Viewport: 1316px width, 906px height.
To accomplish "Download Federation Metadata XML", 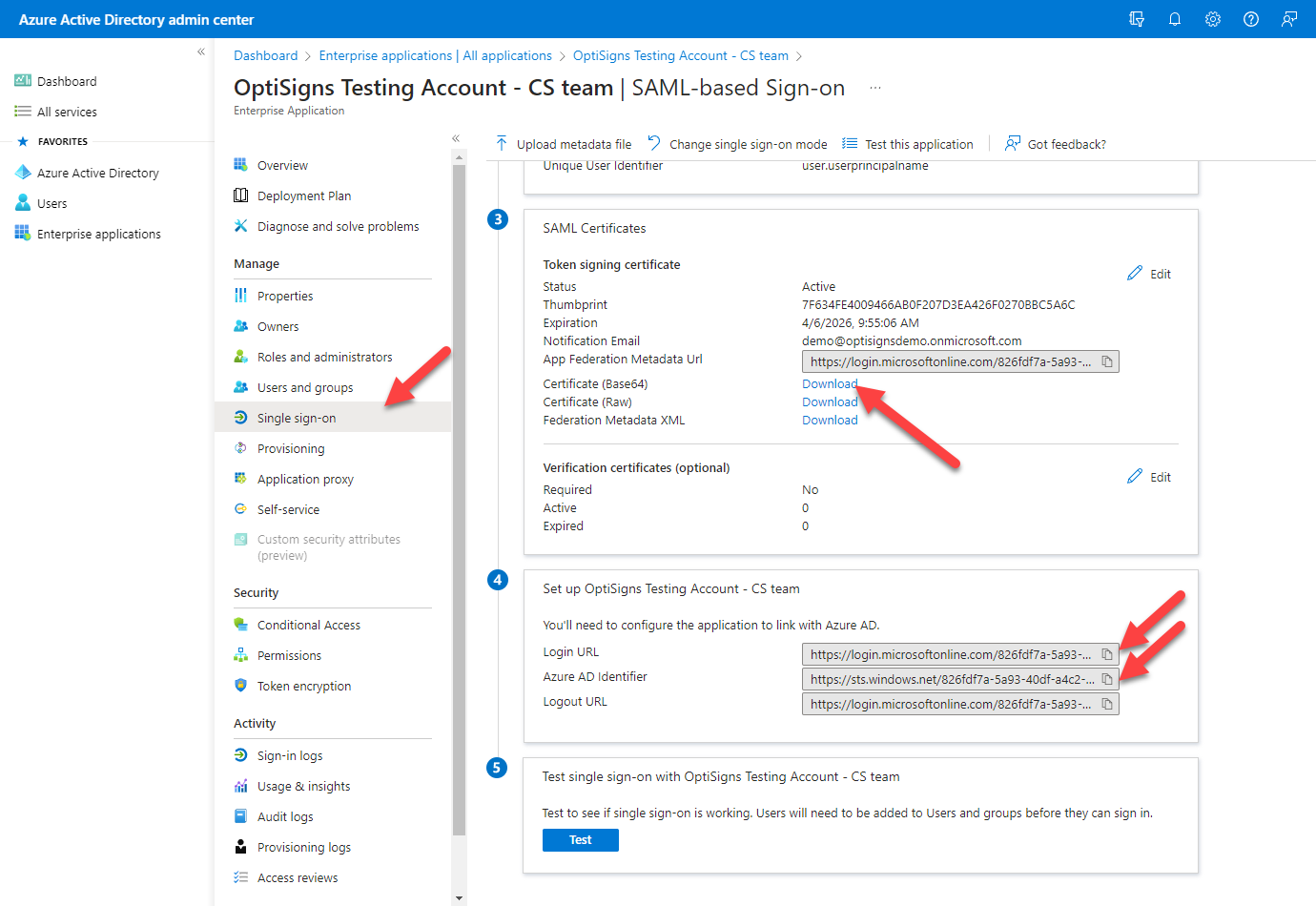I will (x=830, y=420).
